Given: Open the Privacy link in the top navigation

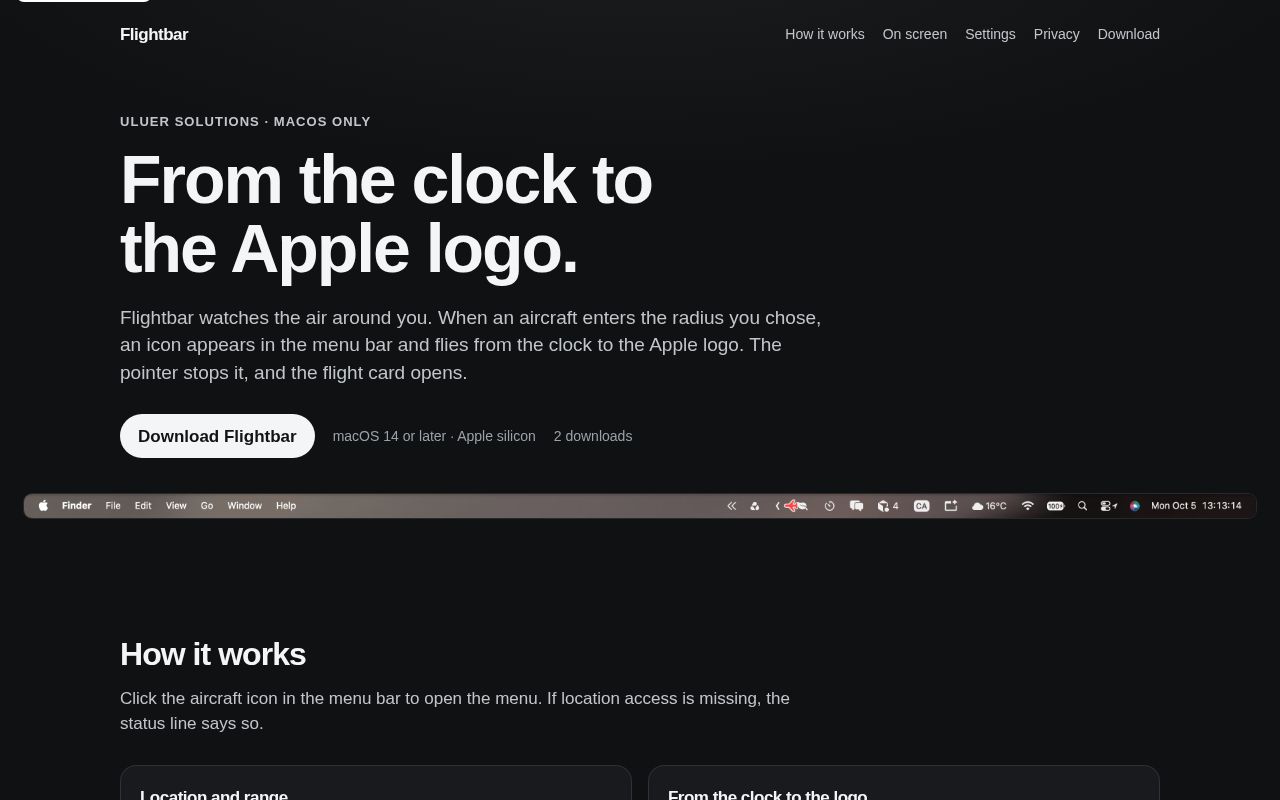Looking at the screenshot, I should (1057, 34).
